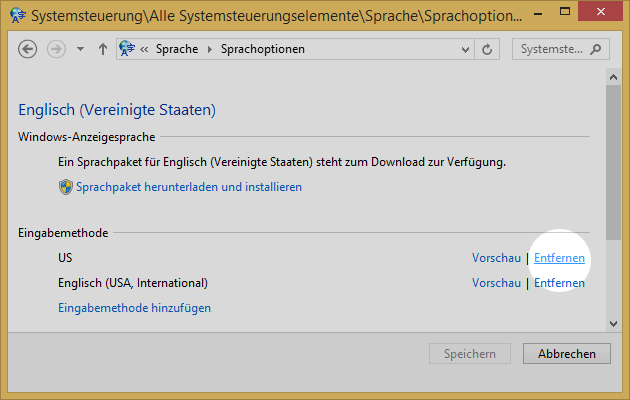Refresh the Sprachoptionen page
Screen dimensions: 630x400
[487, 49]
